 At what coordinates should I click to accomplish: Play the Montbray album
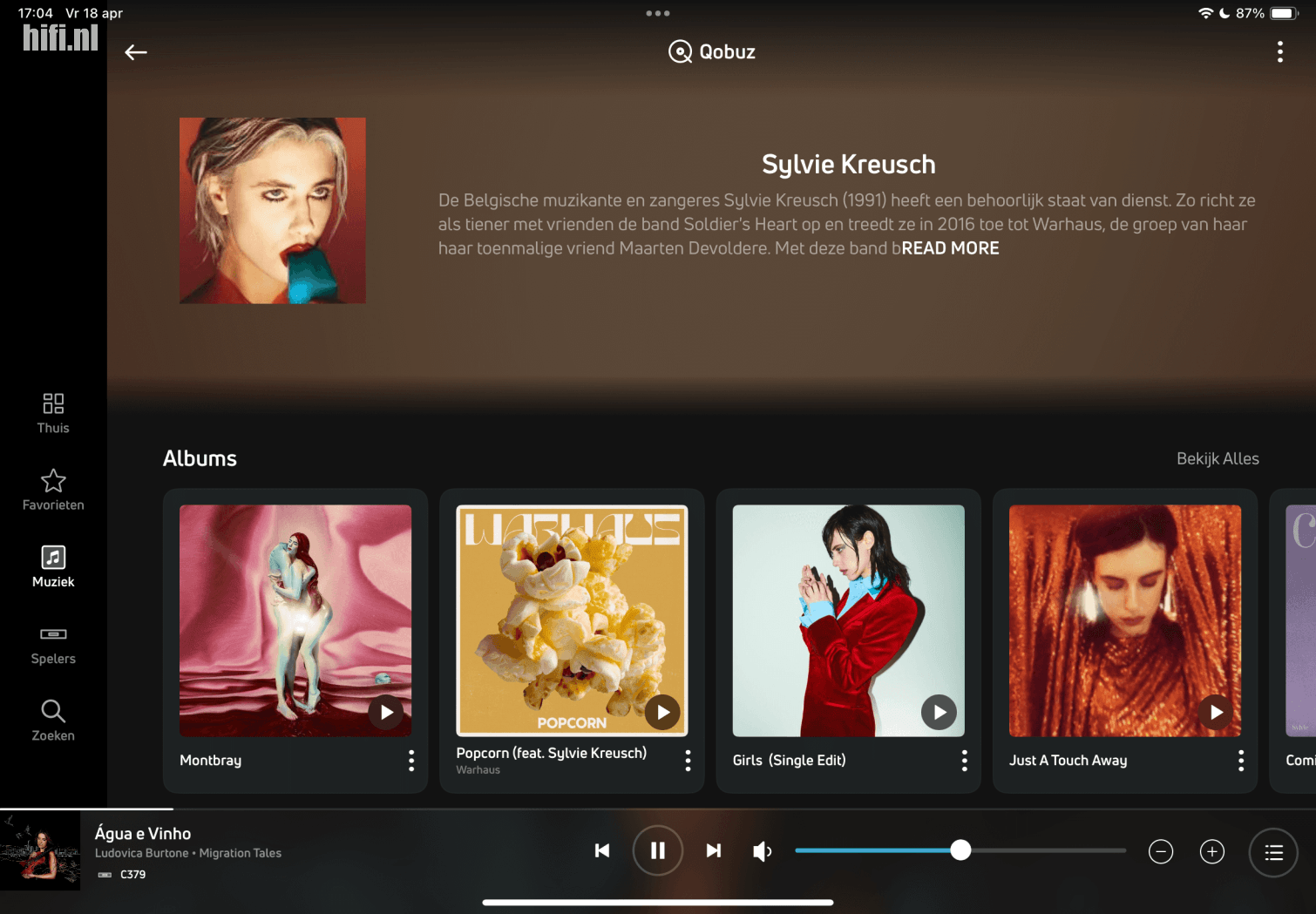[386, 712]
